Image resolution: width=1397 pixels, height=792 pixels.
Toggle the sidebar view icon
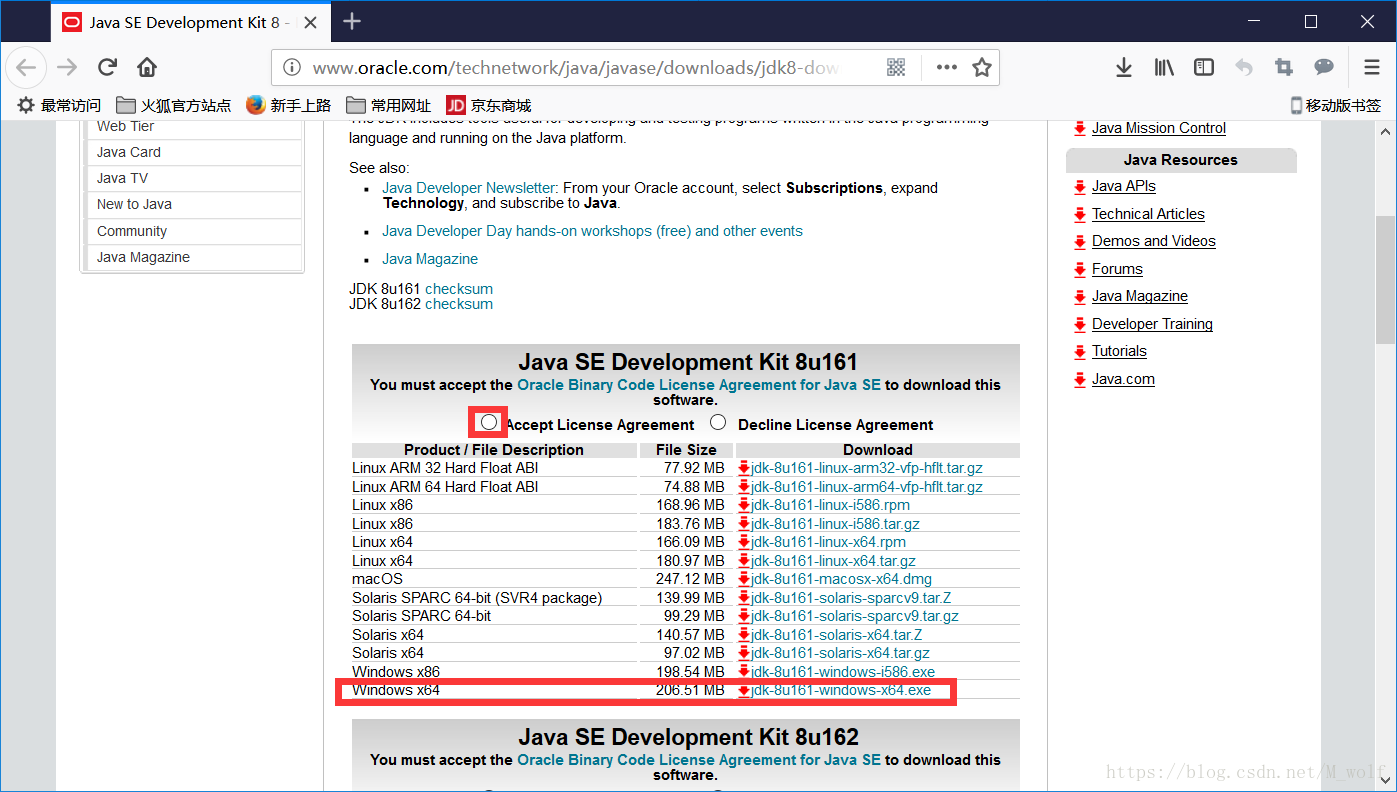click(1204, 67)
